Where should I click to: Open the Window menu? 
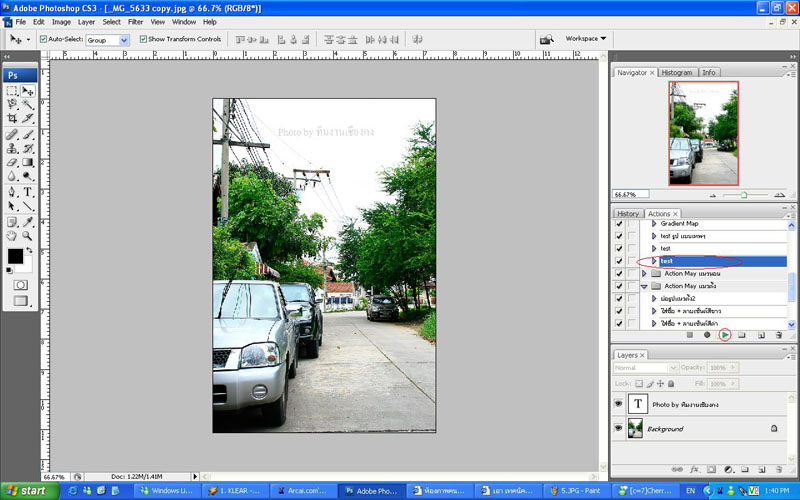[184, 22]
